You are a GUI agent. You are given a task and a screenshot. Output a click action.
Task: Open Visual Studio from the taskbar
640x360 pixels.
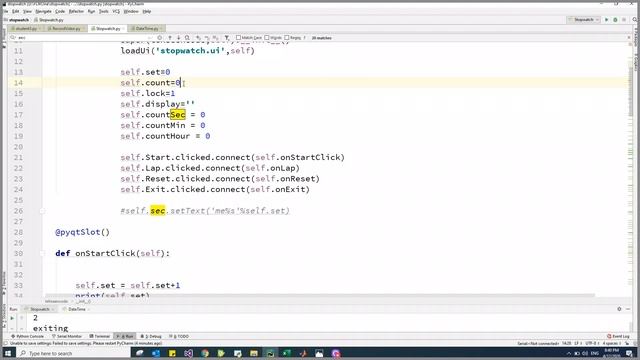[188, 353]
